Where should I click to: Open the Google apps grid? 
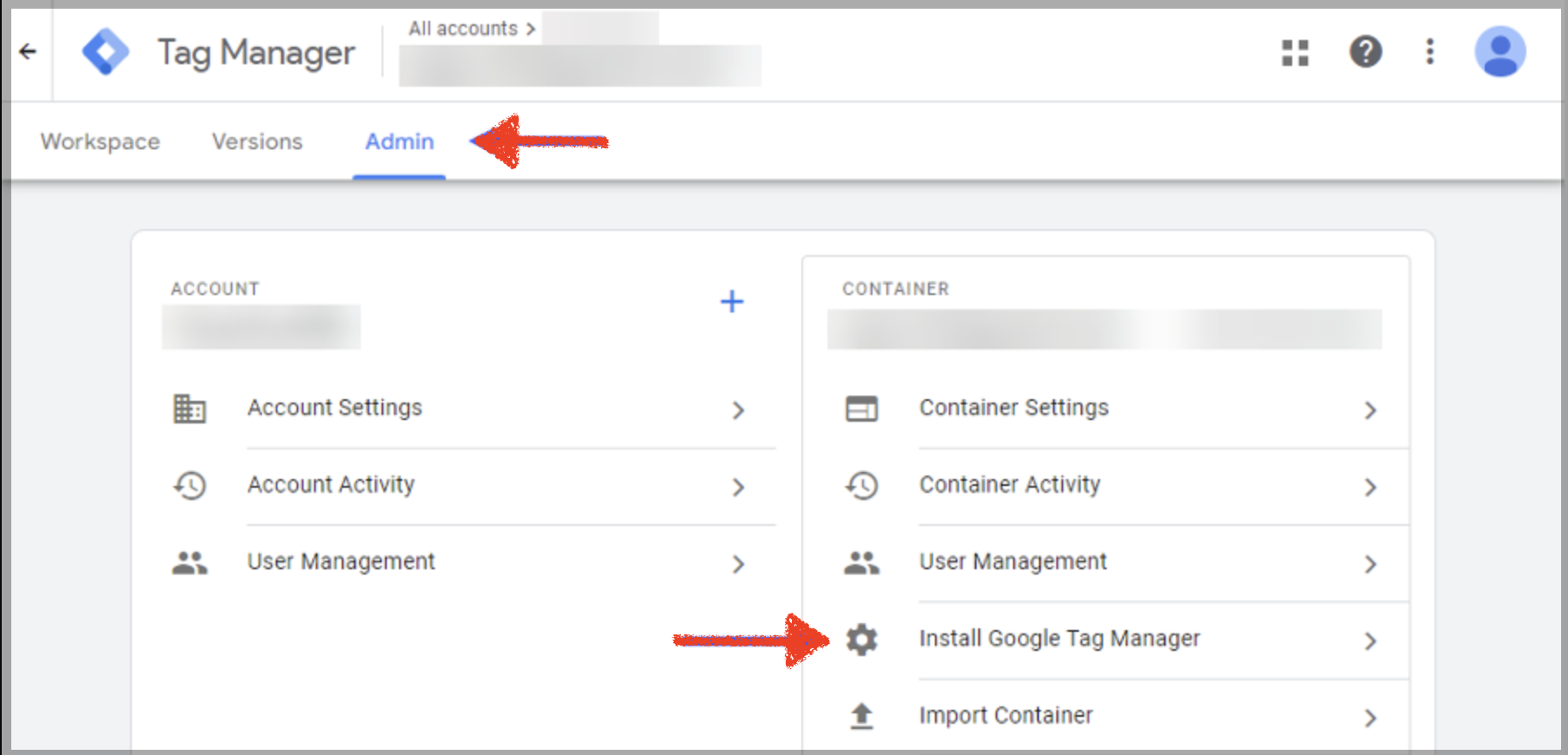(1295, 52)
